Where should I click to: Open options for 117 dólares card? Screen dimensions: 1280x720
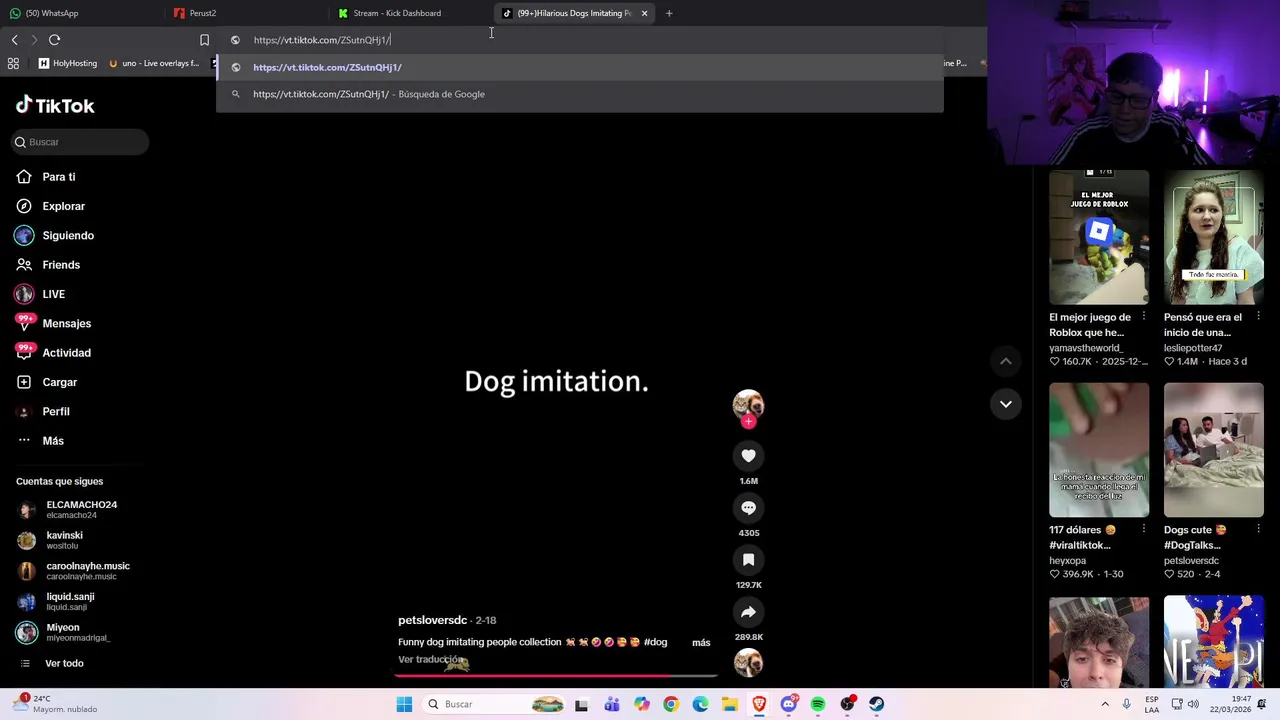[1144, 530]
